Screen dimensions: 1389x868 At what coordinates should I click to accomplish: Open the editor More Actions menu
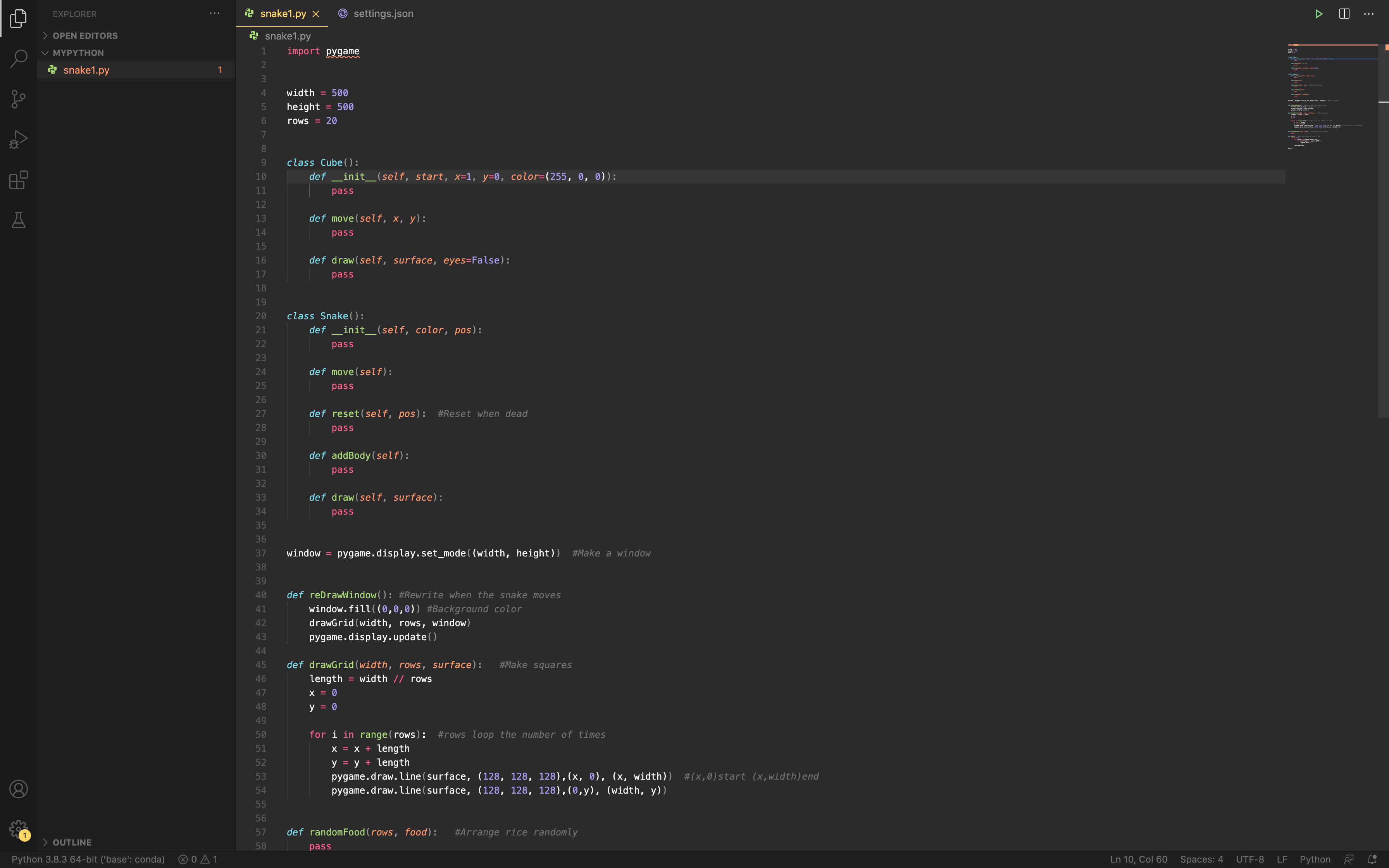tap(1370, 13)
